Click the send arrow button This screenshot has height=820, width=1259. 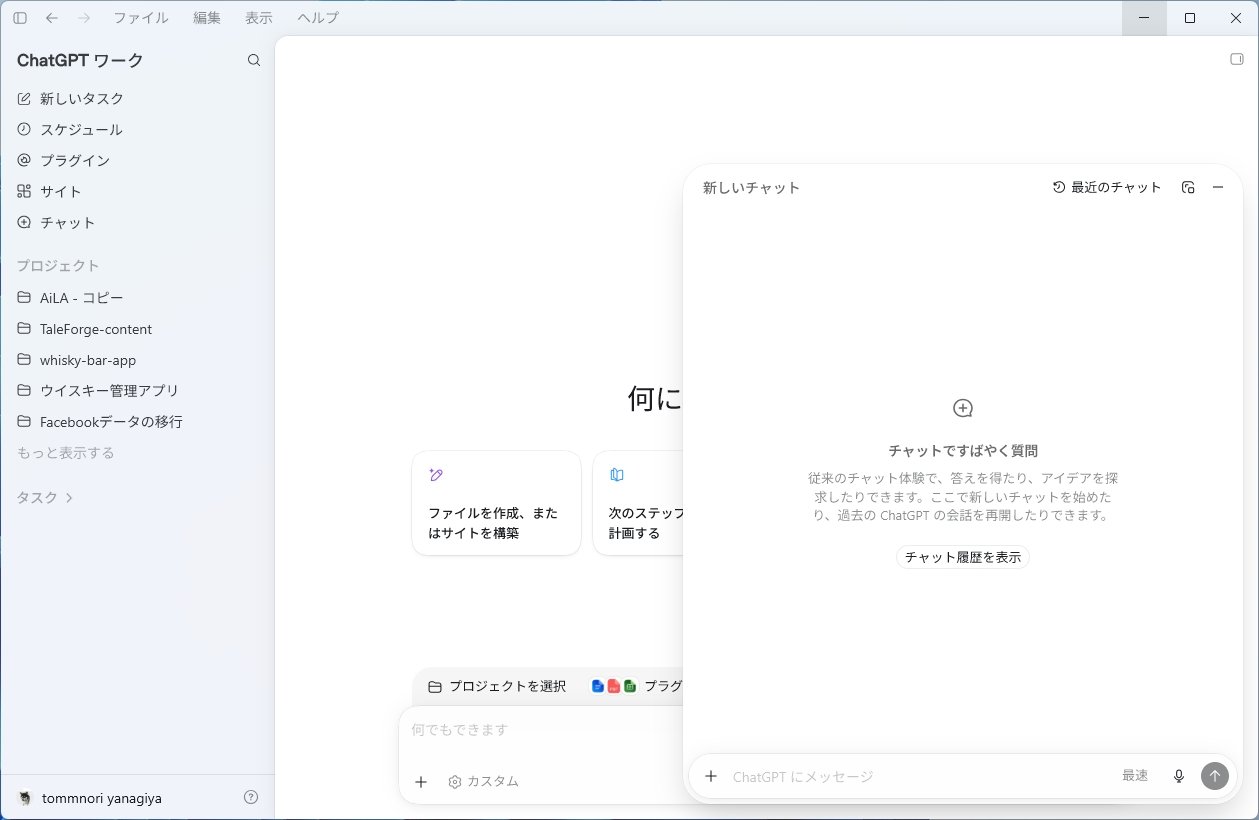(1215, 776)
